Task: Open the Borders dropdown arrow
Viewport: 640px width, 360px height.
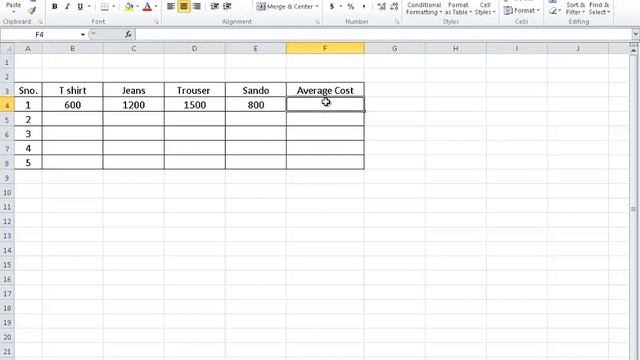Action: coord(113,7)
